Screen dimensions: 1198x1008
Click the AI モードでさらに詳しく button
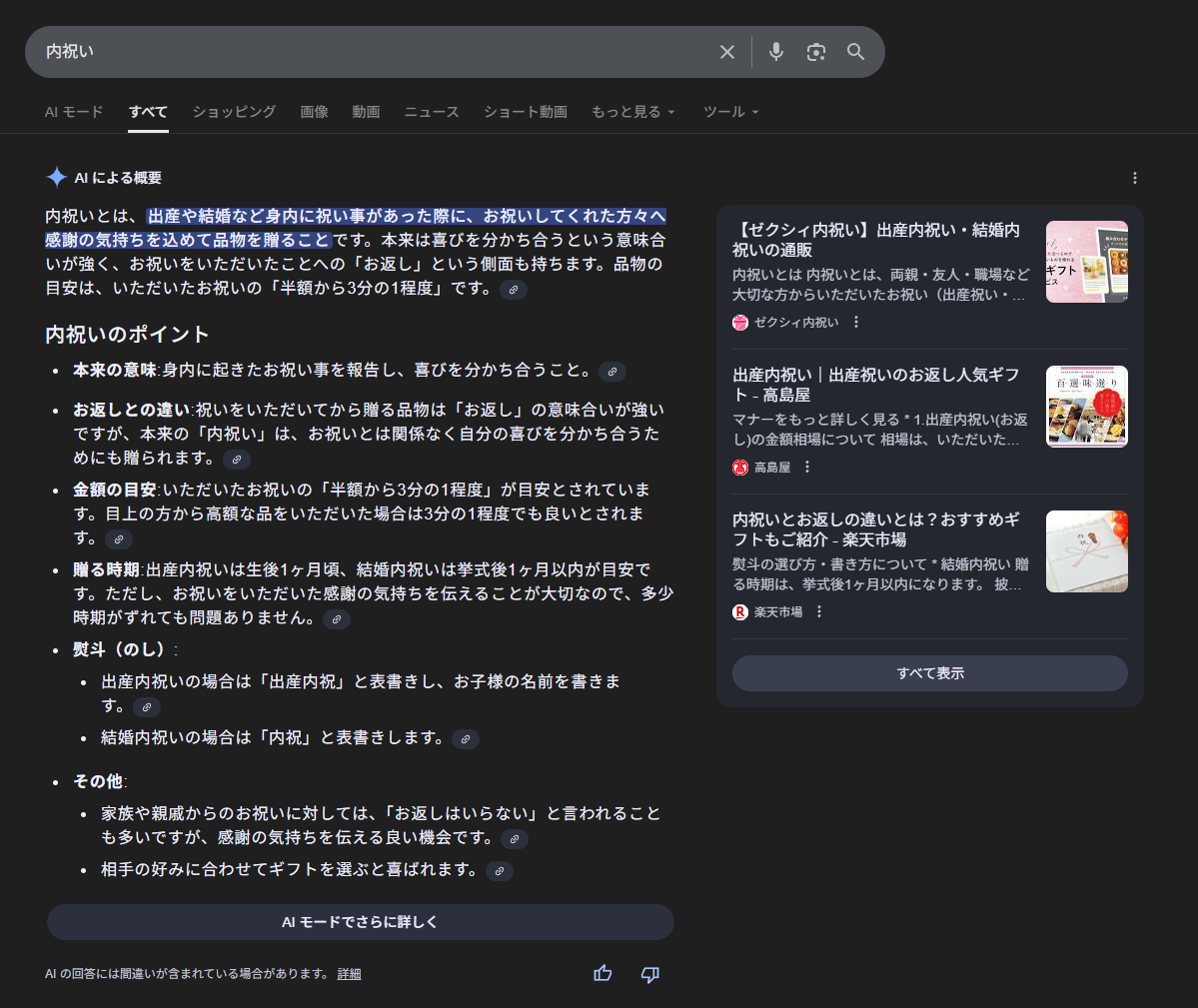[360, 922]
